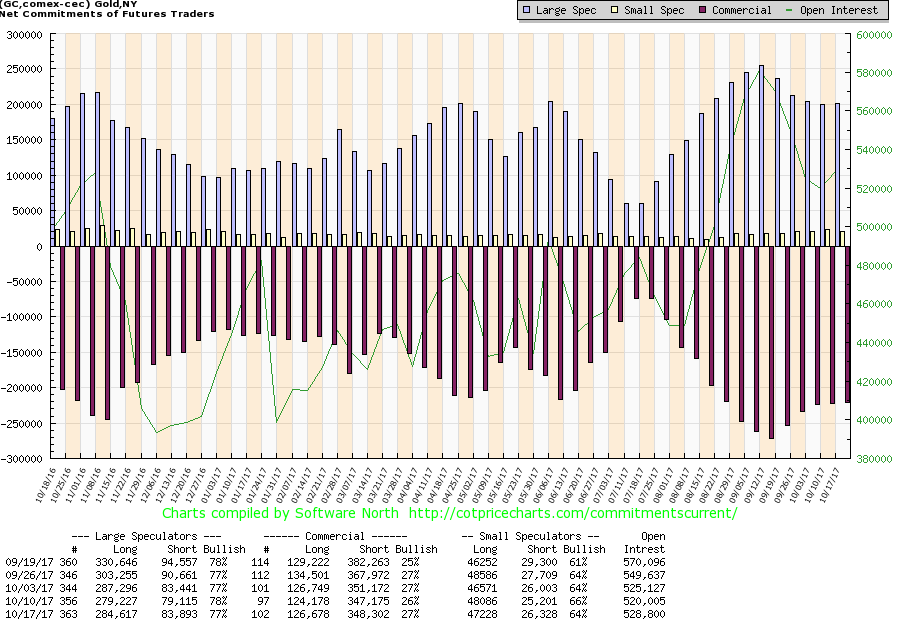Select the Commercial legend label
The height and width of the screenshot is (621, 900).
[743, 10]
